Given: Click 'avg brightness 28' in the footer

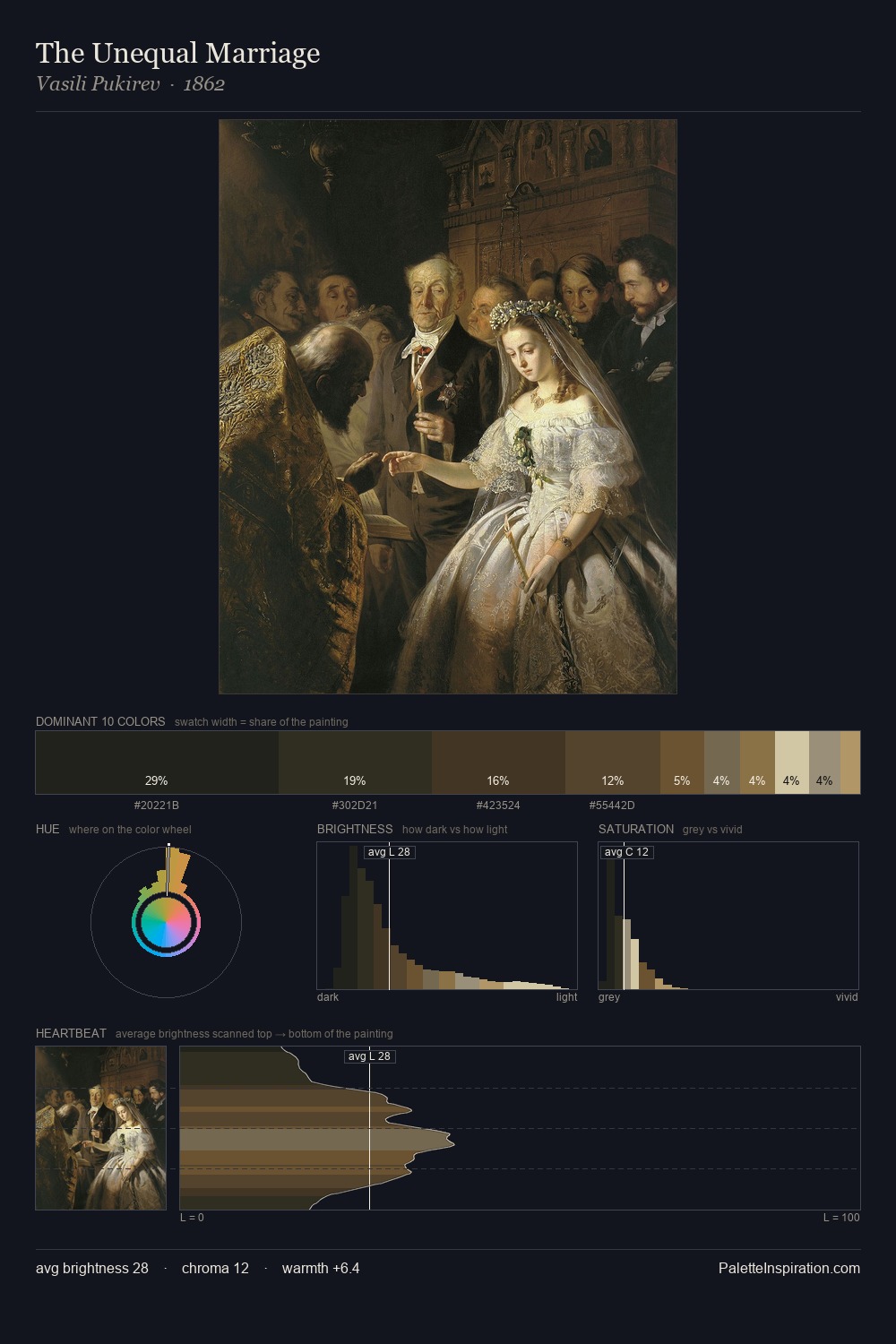Looking at the screenshot, I should (92, 1268).
